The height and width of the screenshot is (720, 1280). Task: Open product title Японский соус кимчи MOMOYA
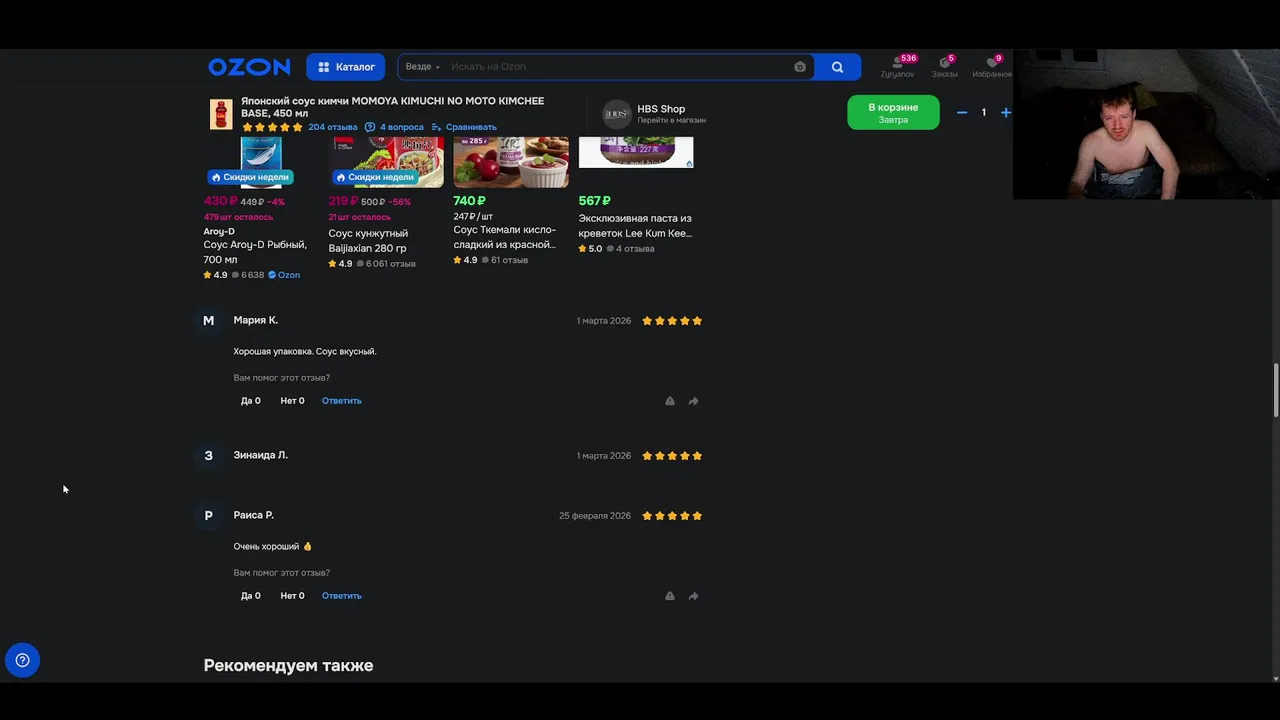(393, 107)
